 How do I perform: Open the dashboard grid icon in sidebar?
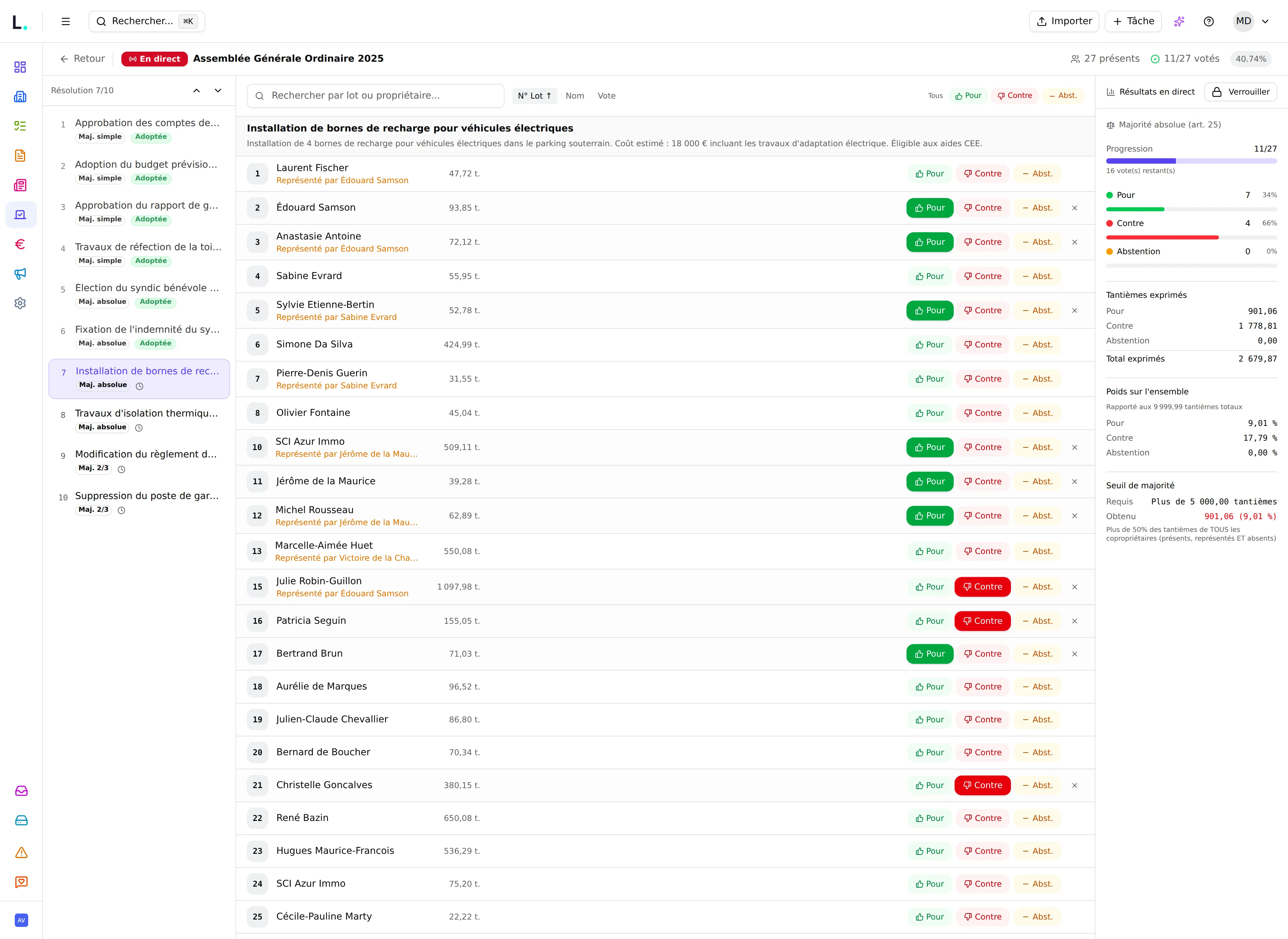20,67
